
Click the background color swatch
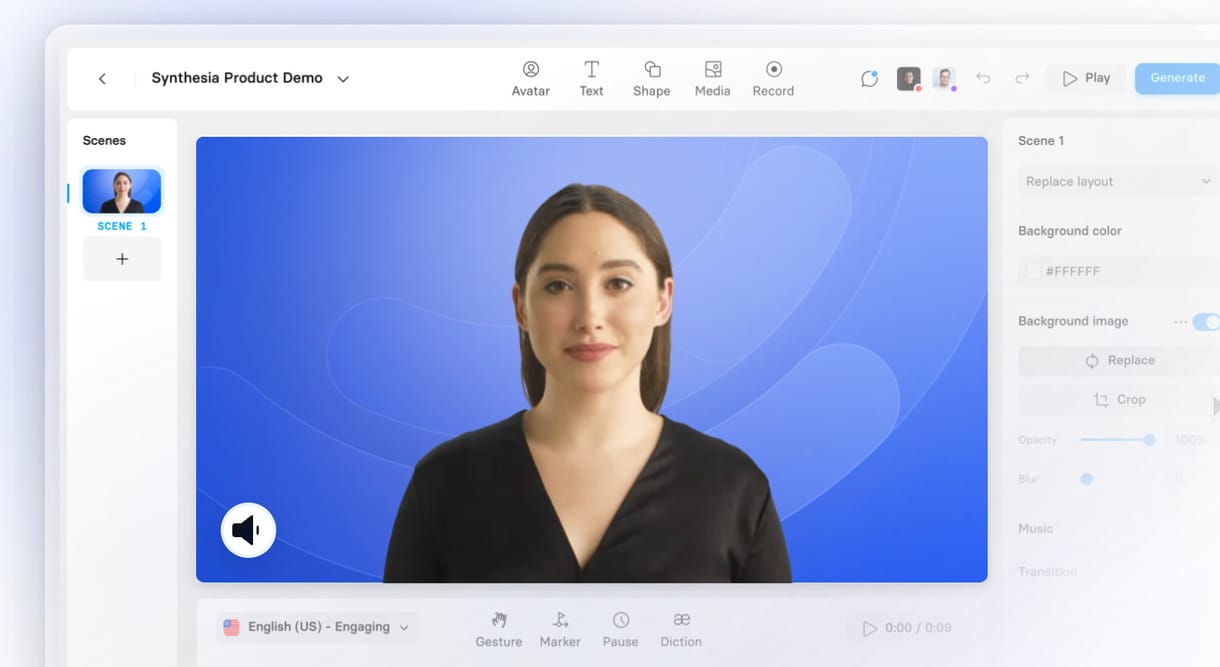click(x=1033, y=271)
